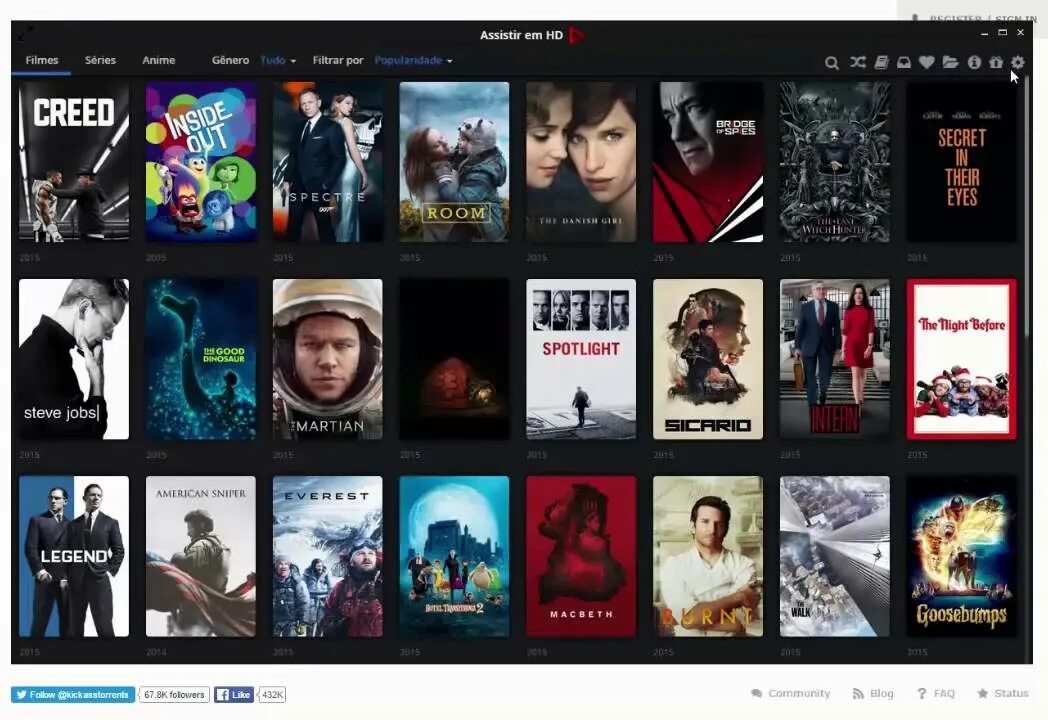This screenshot has width=1048, height=720.
Task: Select the Burnt poster
Action: (x=708, y=556)
